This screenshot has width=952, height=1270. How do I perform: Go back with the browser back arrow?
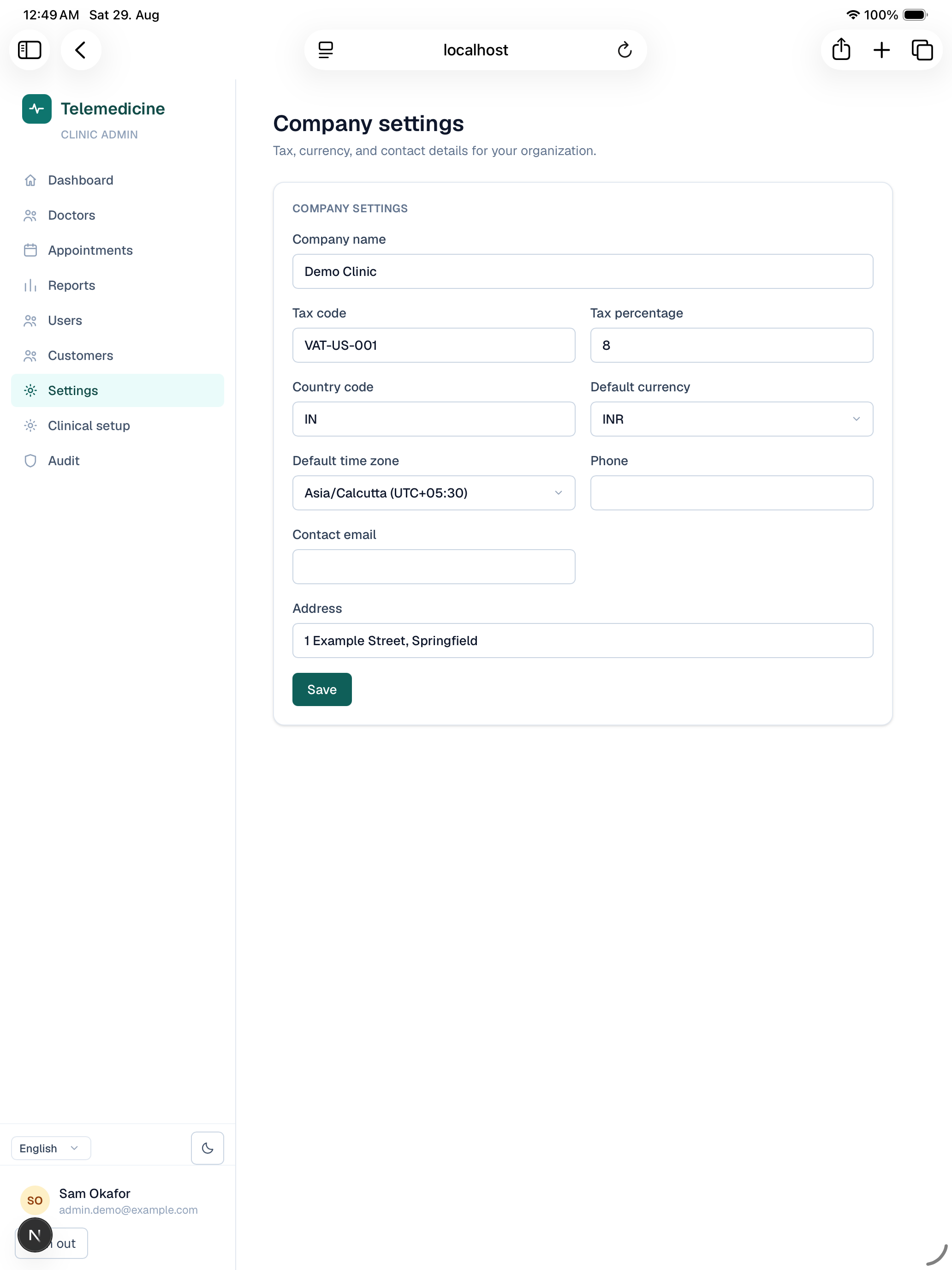click(x=81, y=50)
